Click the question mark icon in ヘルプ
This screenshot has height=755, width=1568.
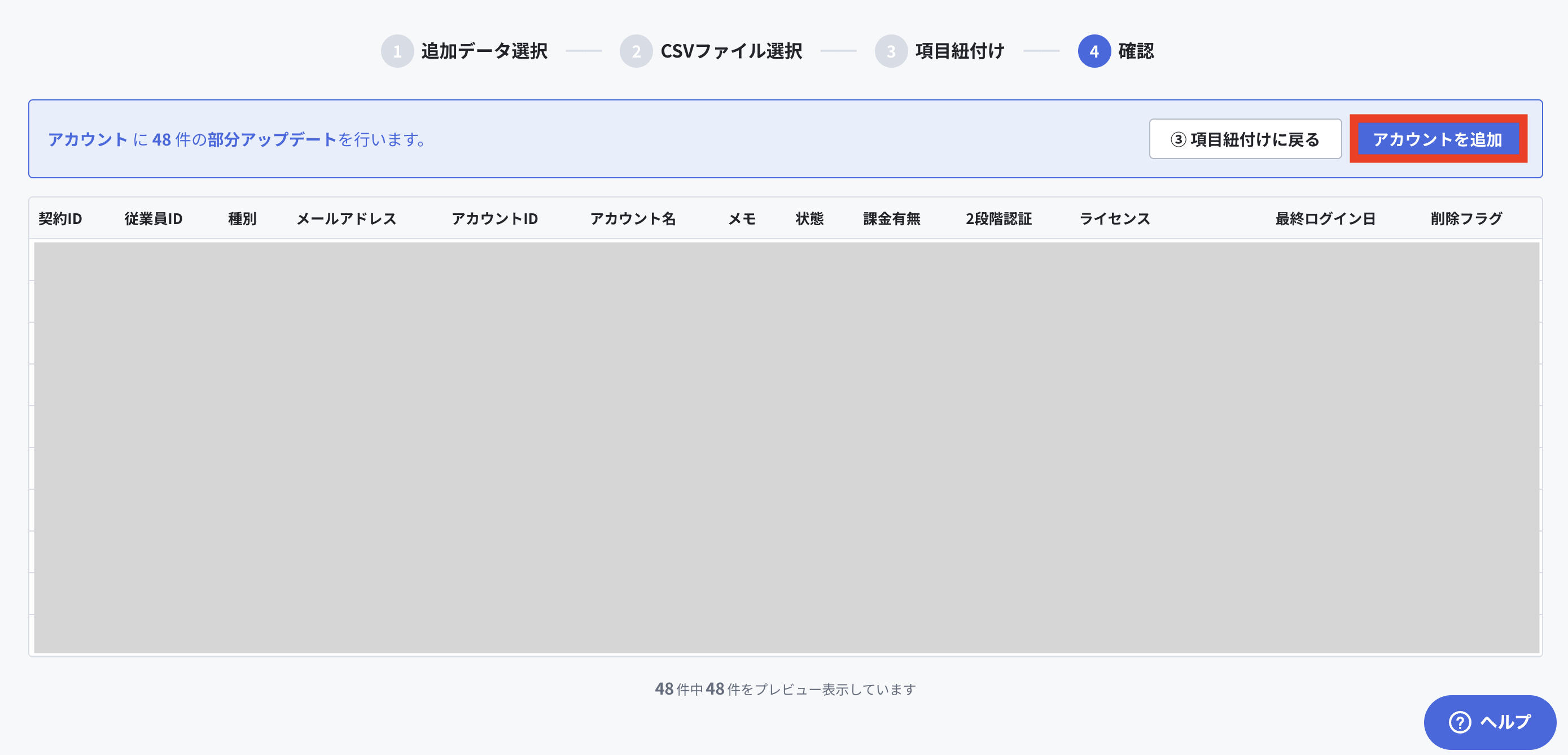pos(1460,722)
